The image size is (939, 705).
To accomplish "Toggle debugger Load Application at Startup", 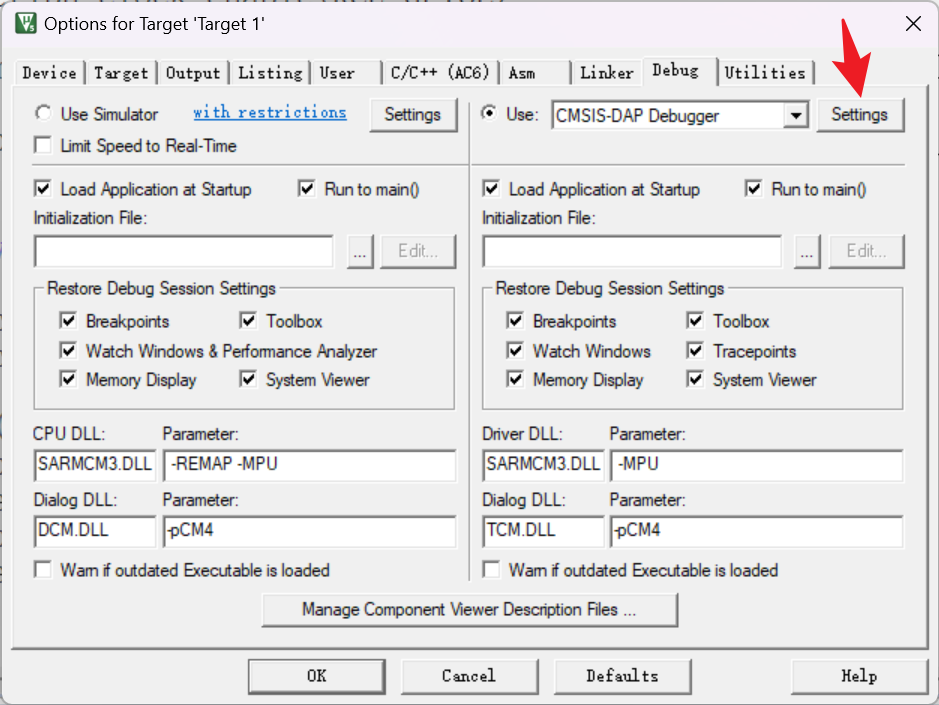I will coord(491,189).
